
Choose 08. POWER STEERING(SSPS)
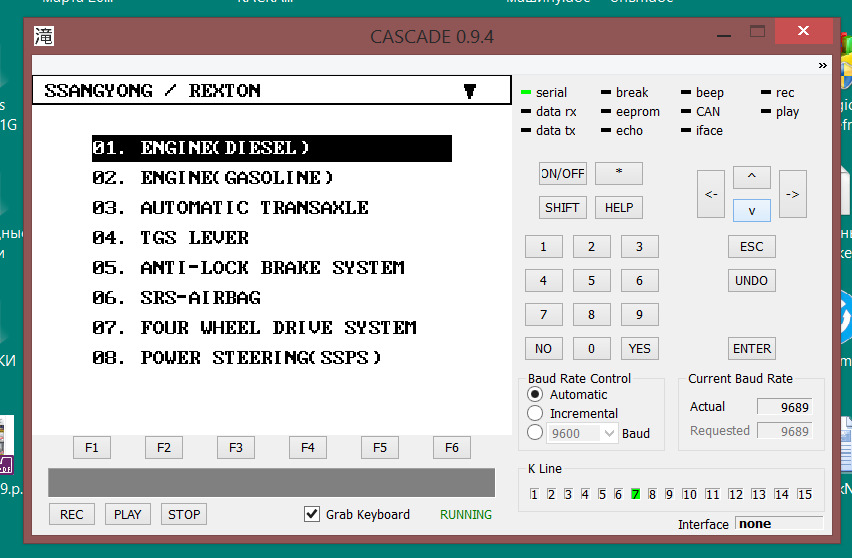pos(236,358)
